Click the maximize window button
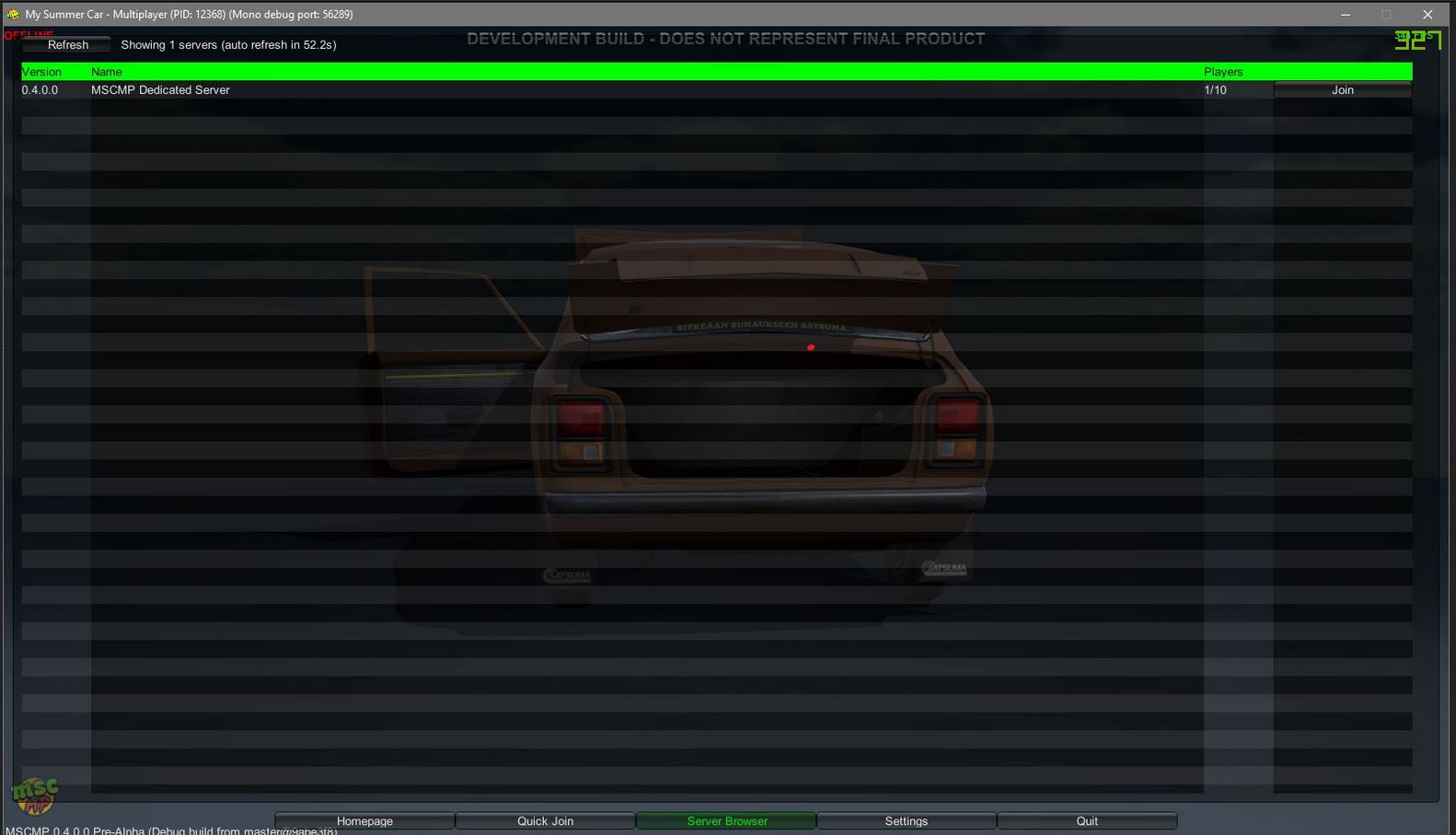The width and height of the screenshot is (1456, 835). 1386,14
